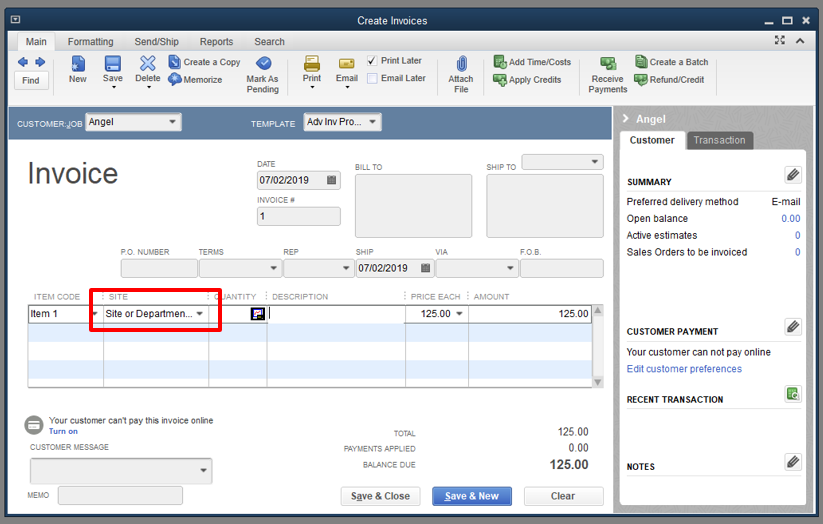
Task: Click Add Time/Costs
Action: [x=532, y=62]
